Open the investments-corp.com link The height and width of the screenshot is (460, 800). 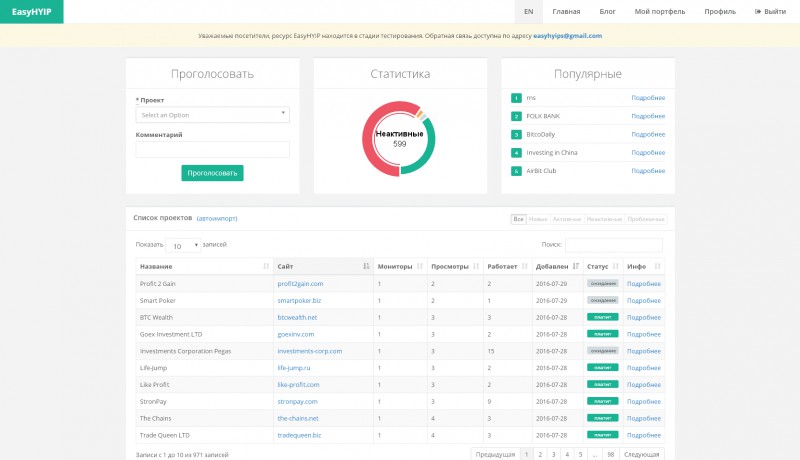click(x=310, y=351)
